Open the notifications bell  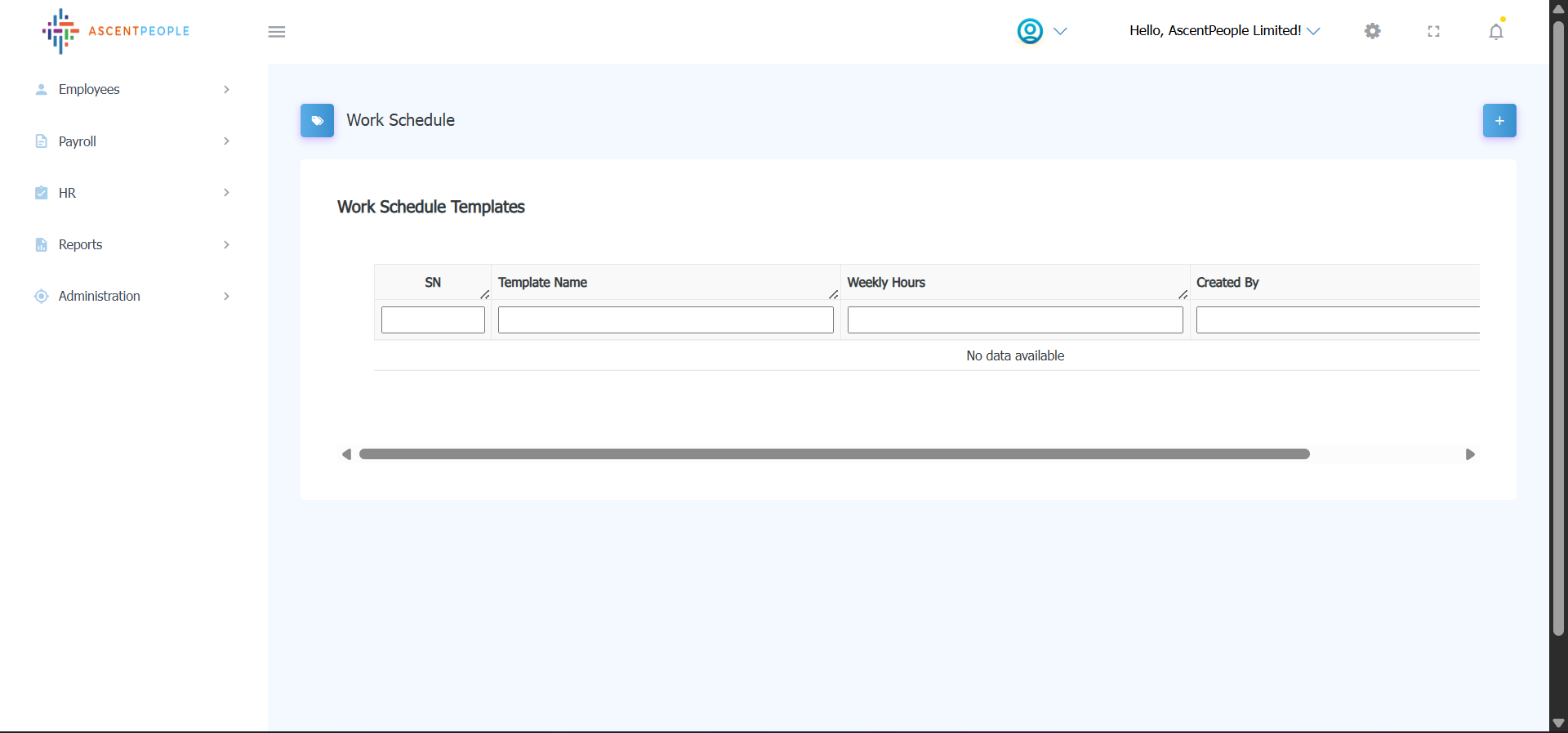[1495, 31]
